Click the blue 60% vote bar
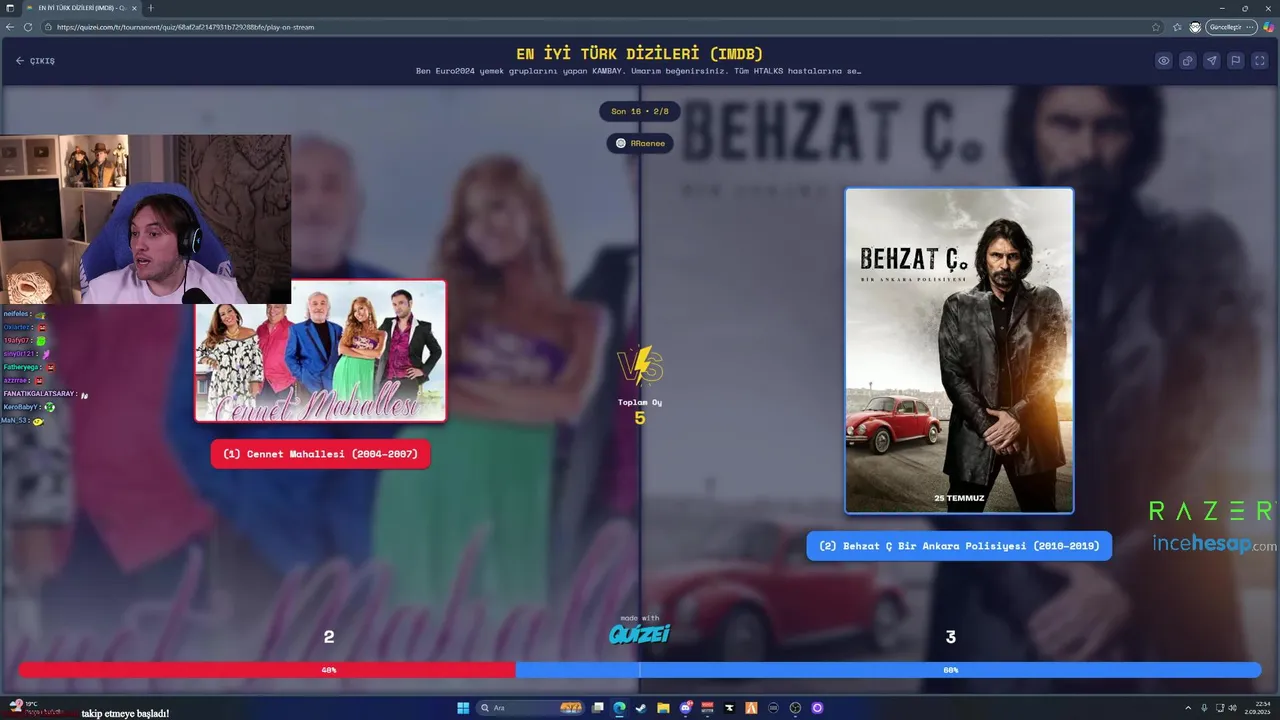Viewport: 1280px width, 720px height. click(888, 670)
